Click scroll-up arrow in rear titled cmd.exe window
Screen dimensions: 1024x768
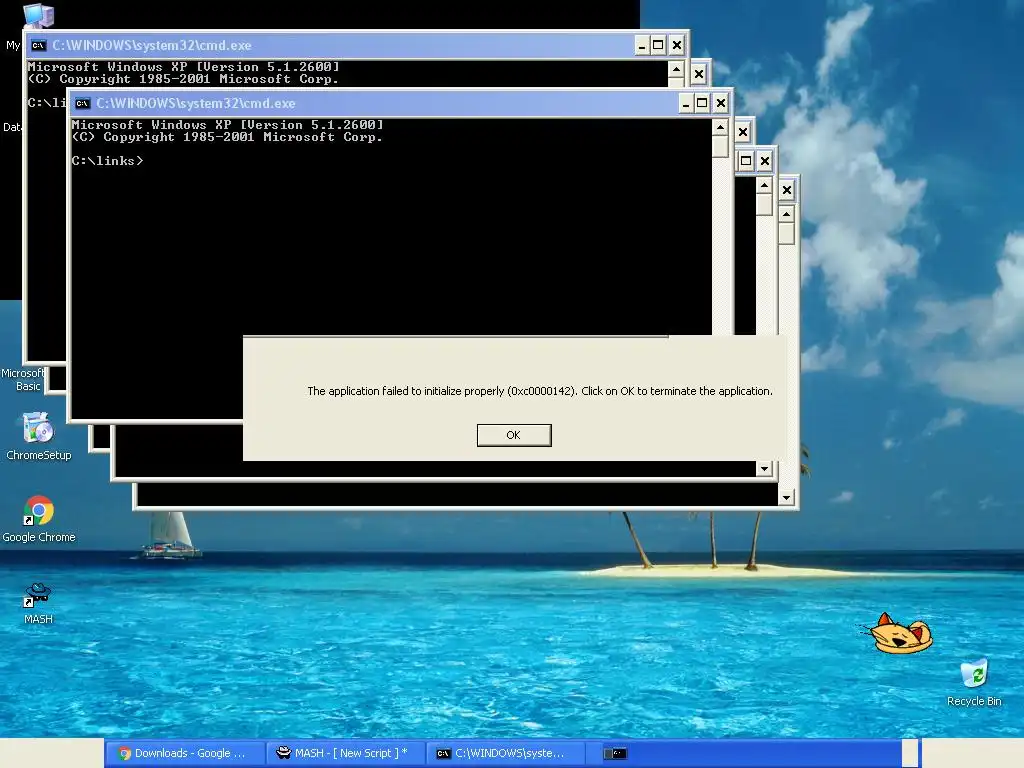point(677,69)
